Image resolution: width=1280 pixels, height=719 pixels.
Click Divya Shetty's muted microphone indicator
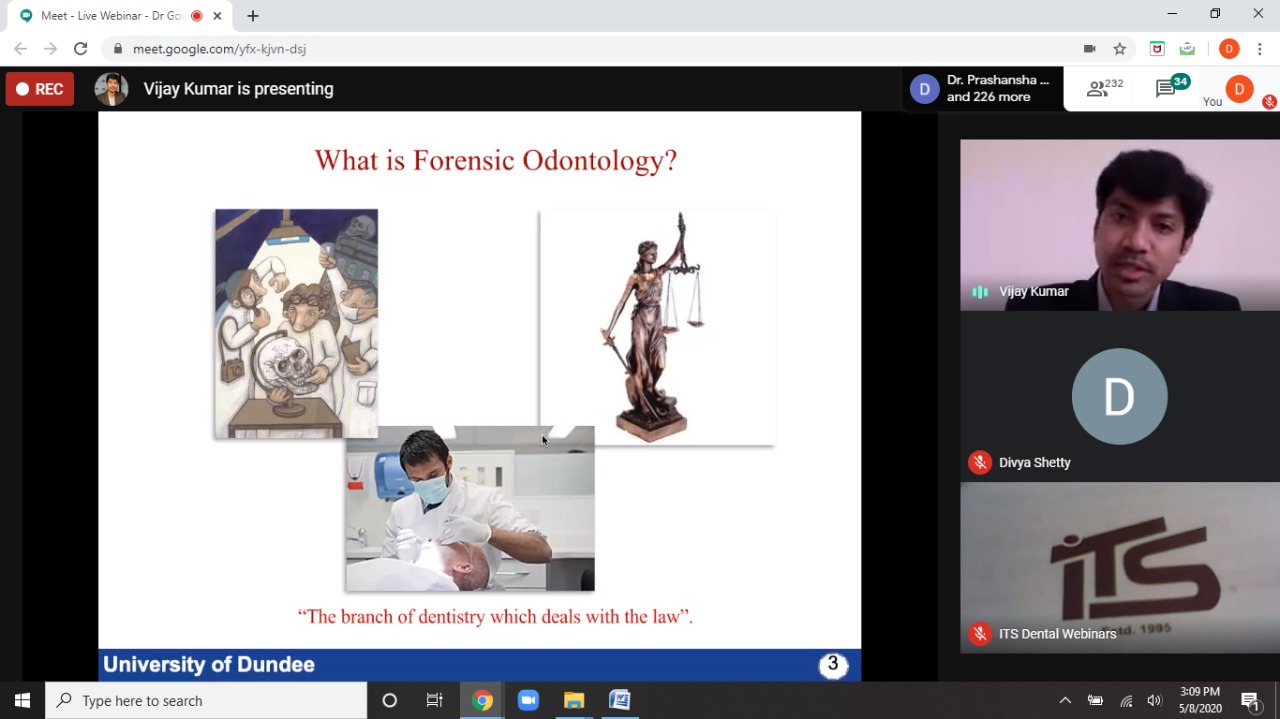click(979, 463)
